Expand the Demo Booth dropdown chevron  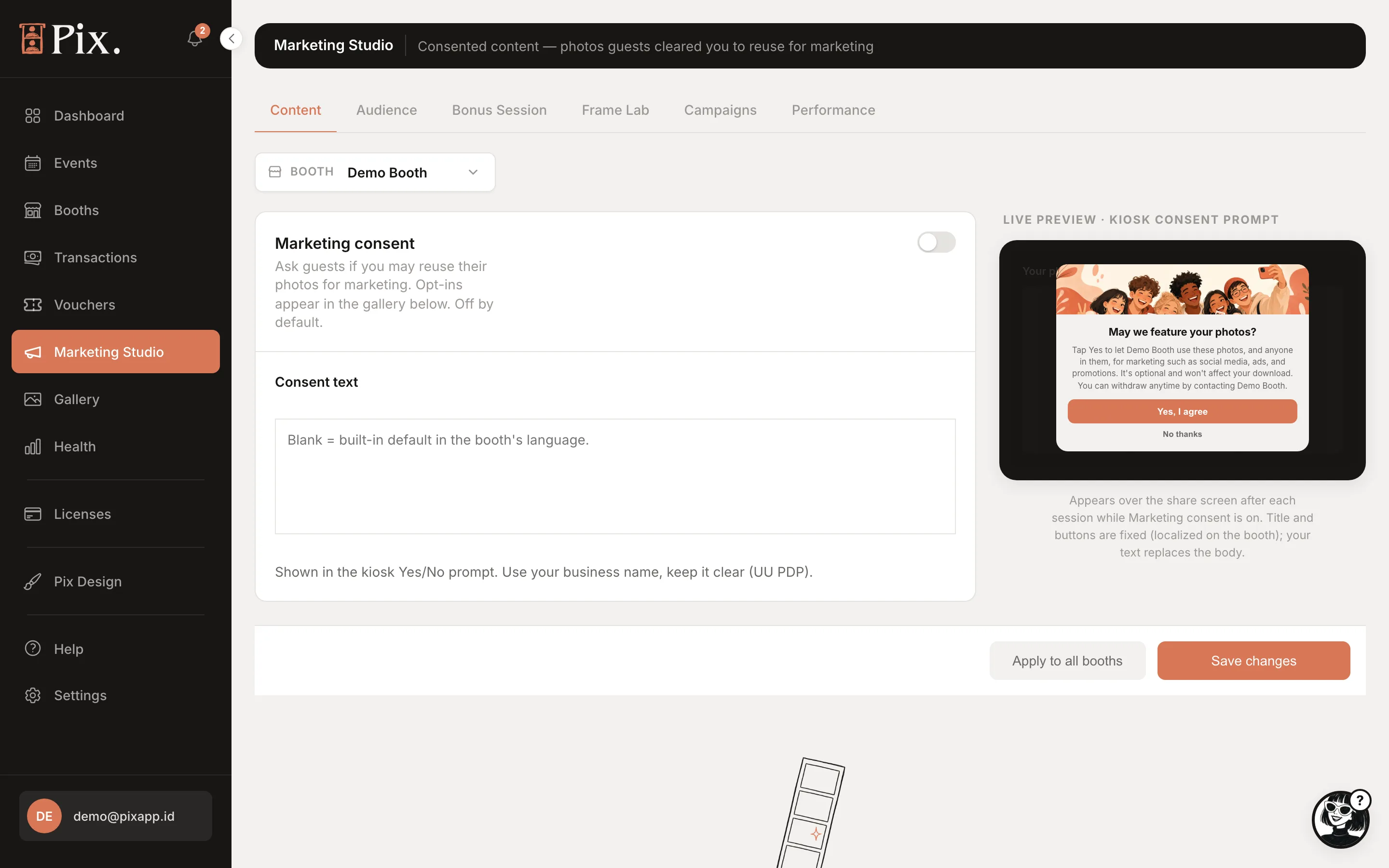[473, 172]
